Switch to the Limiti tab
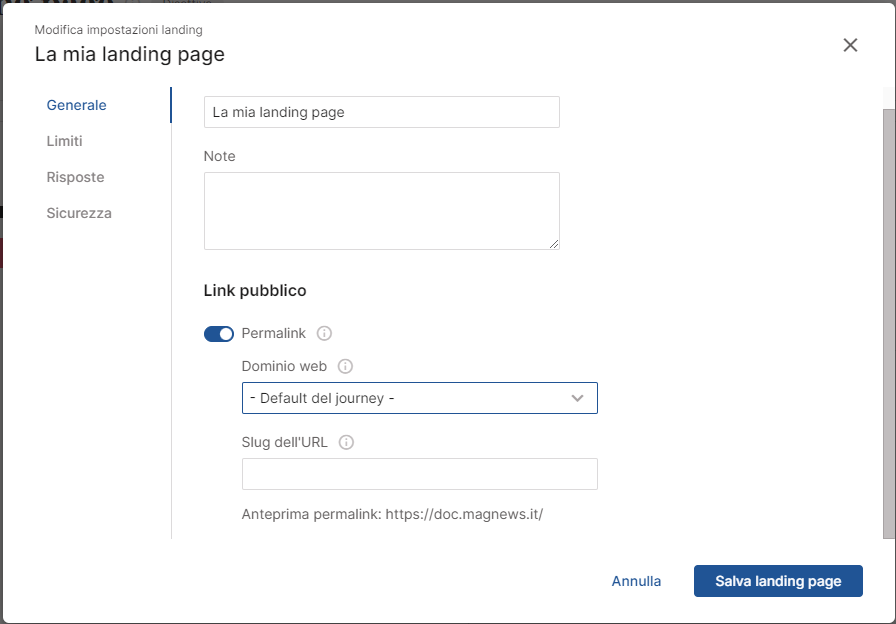The image size is (896, 624). coord(64,141)
